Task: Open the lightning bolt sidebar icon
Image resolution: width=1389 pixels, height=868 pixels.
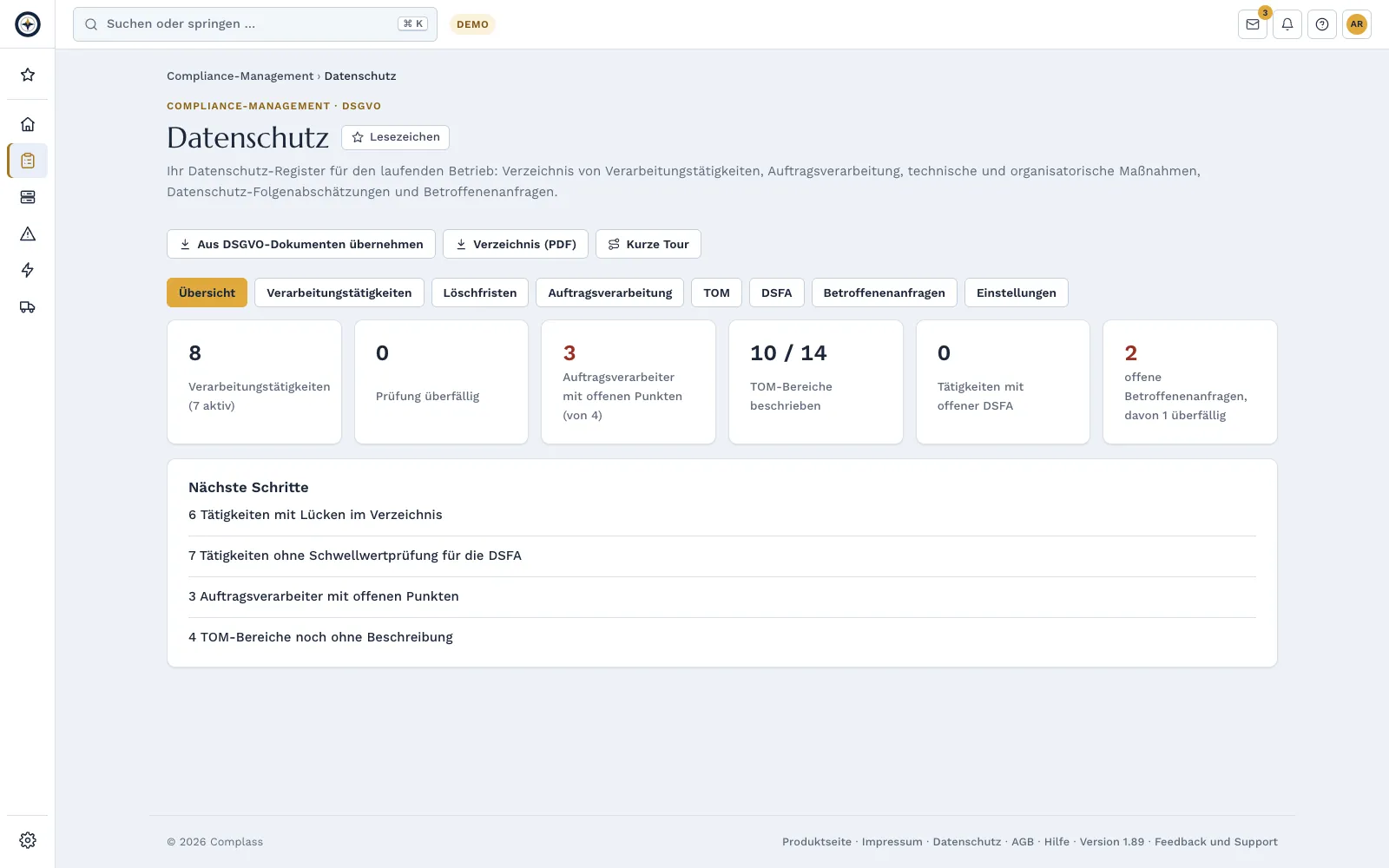Action: coord(28,270)
